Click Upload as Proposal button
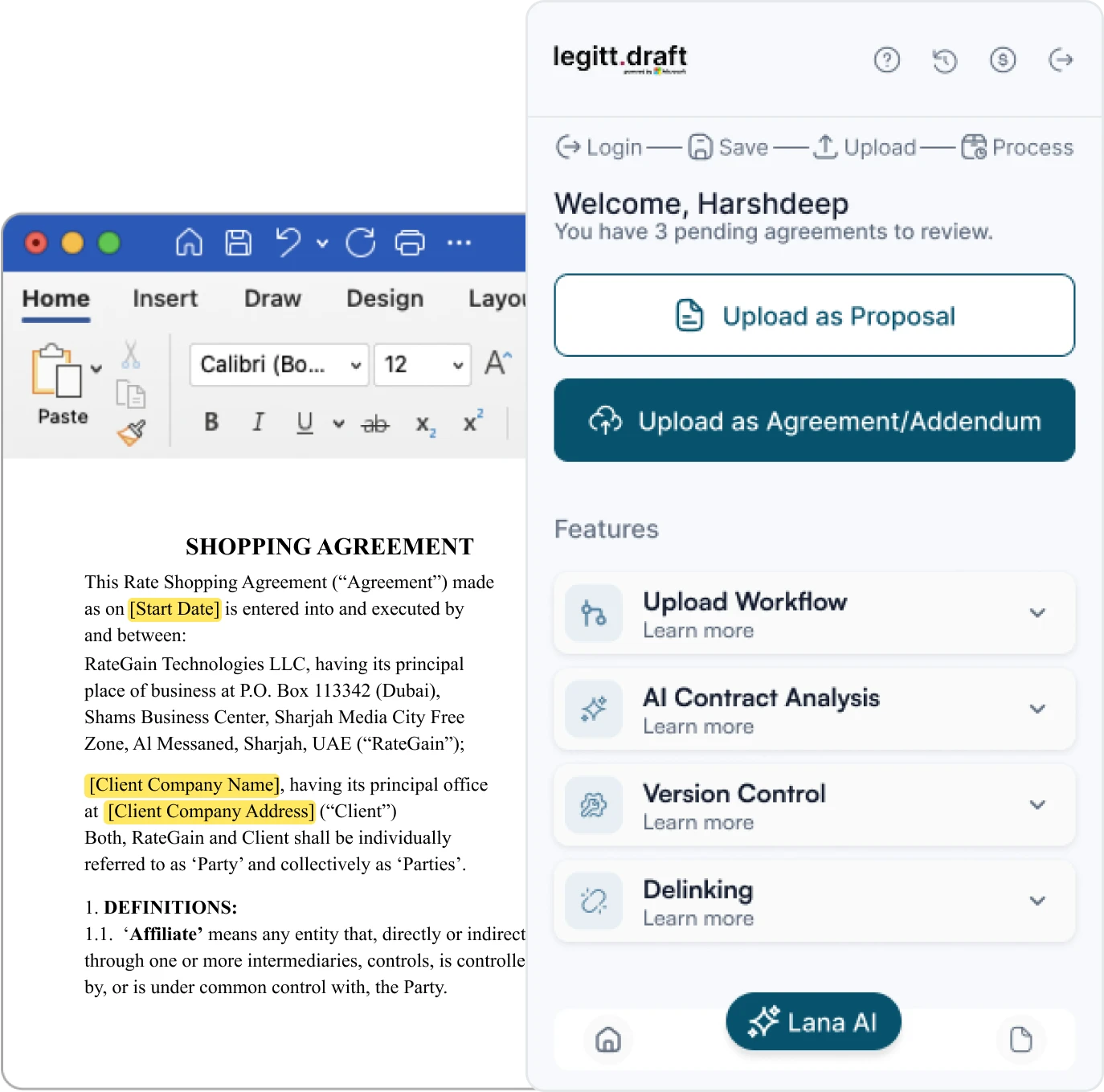This screenshot has width=1104, height=1092. click(x=814, y=316)
